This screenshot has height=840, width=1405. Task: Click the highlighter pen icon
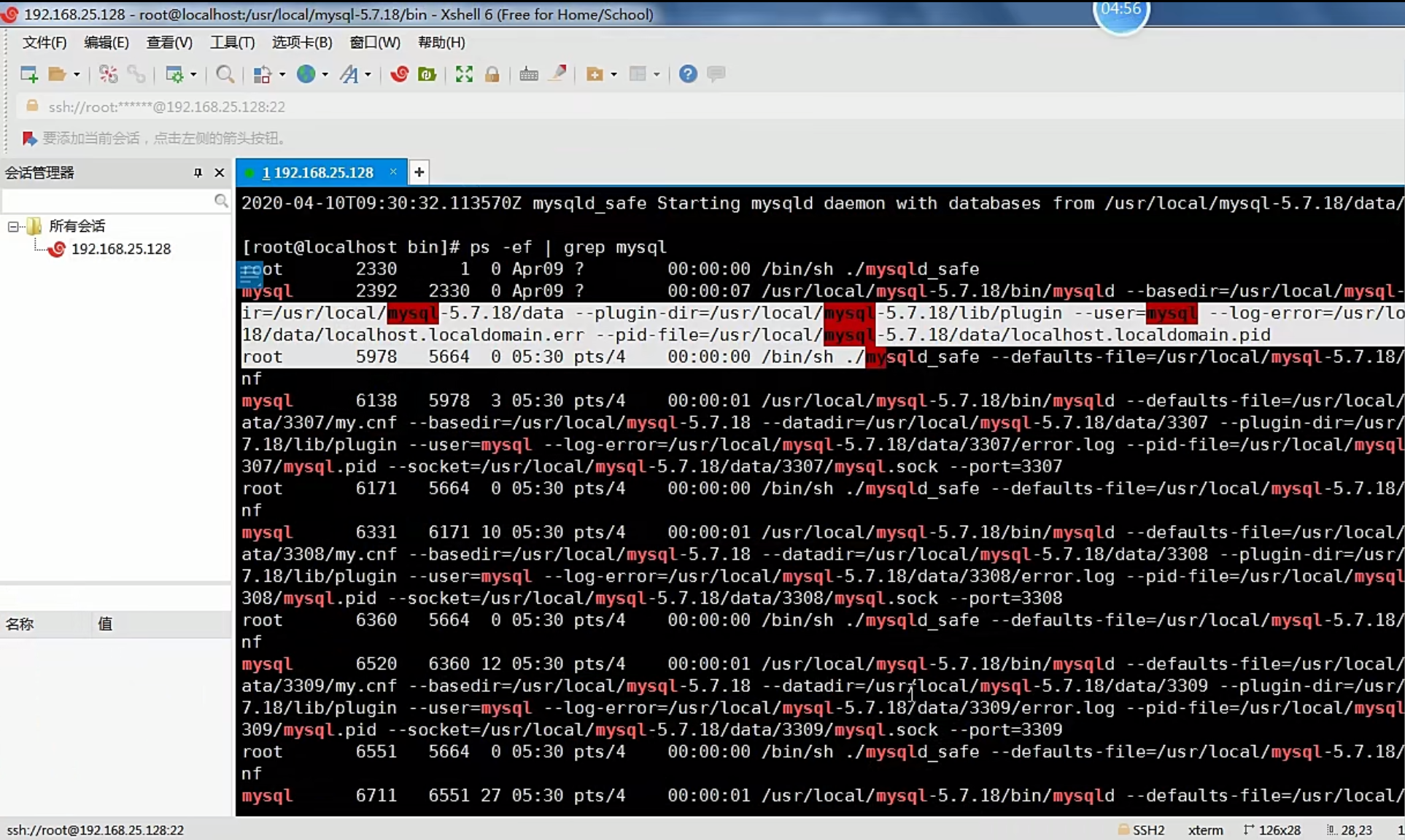click(x=558, y=74)
